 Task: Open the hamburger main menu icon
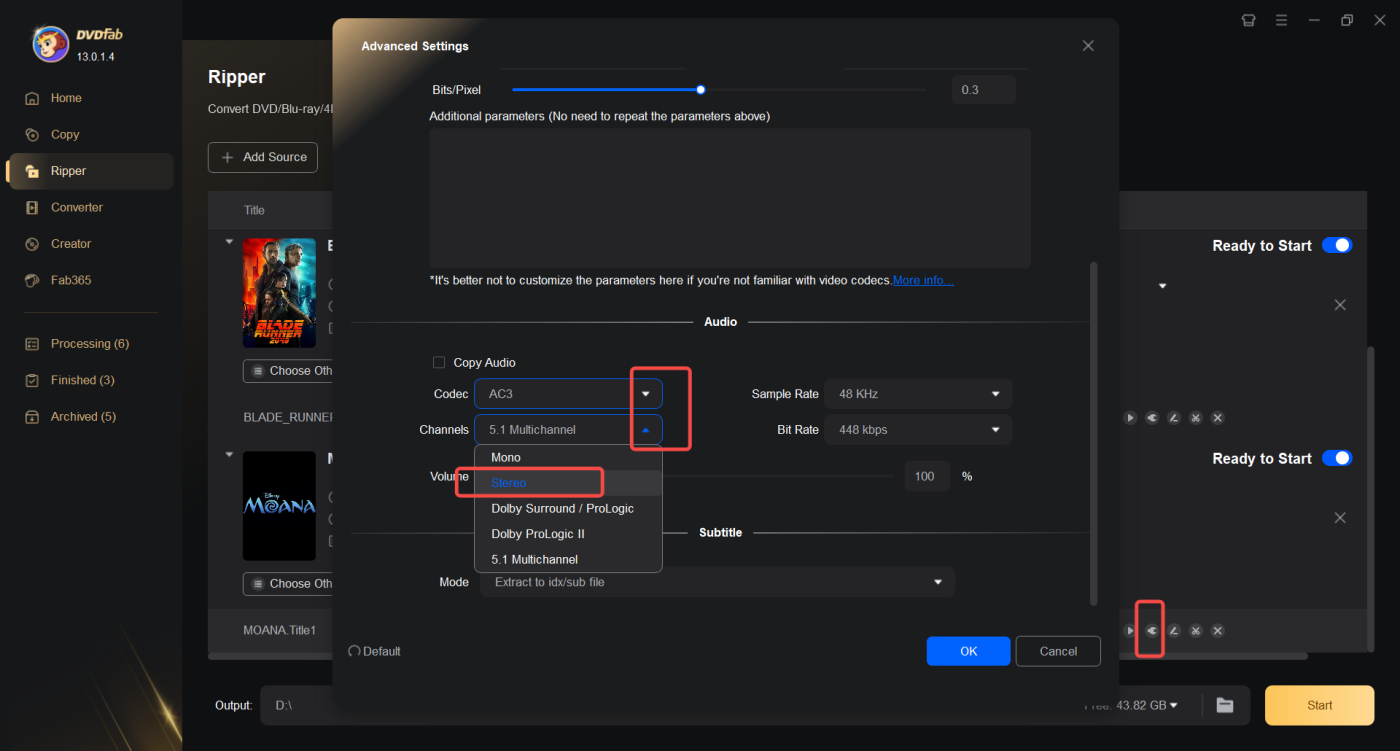pyautogui.click(x=1281, y=20)
